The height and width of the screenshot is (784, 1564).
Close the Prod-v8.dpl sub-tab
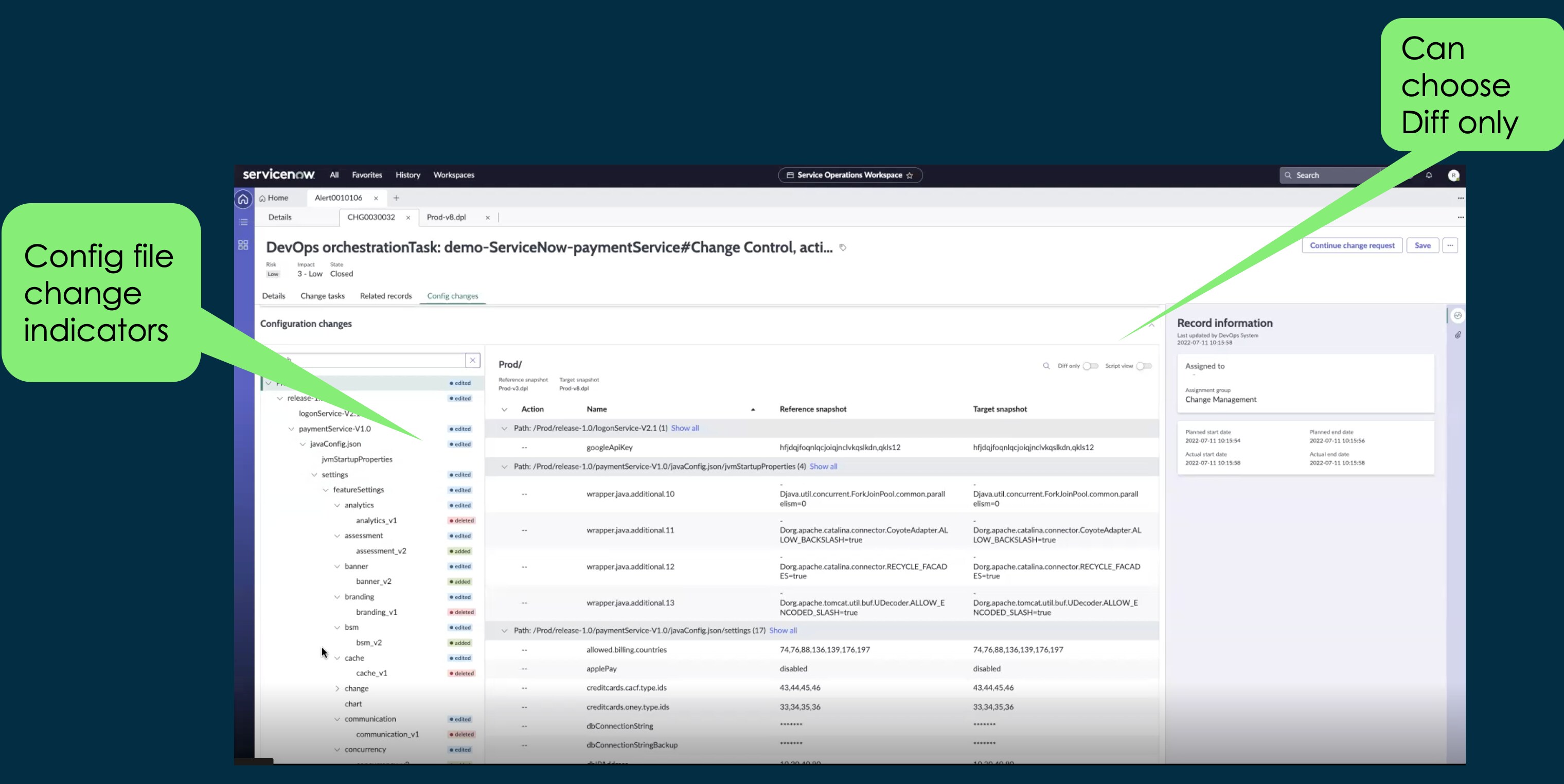(x=488, y=218)
